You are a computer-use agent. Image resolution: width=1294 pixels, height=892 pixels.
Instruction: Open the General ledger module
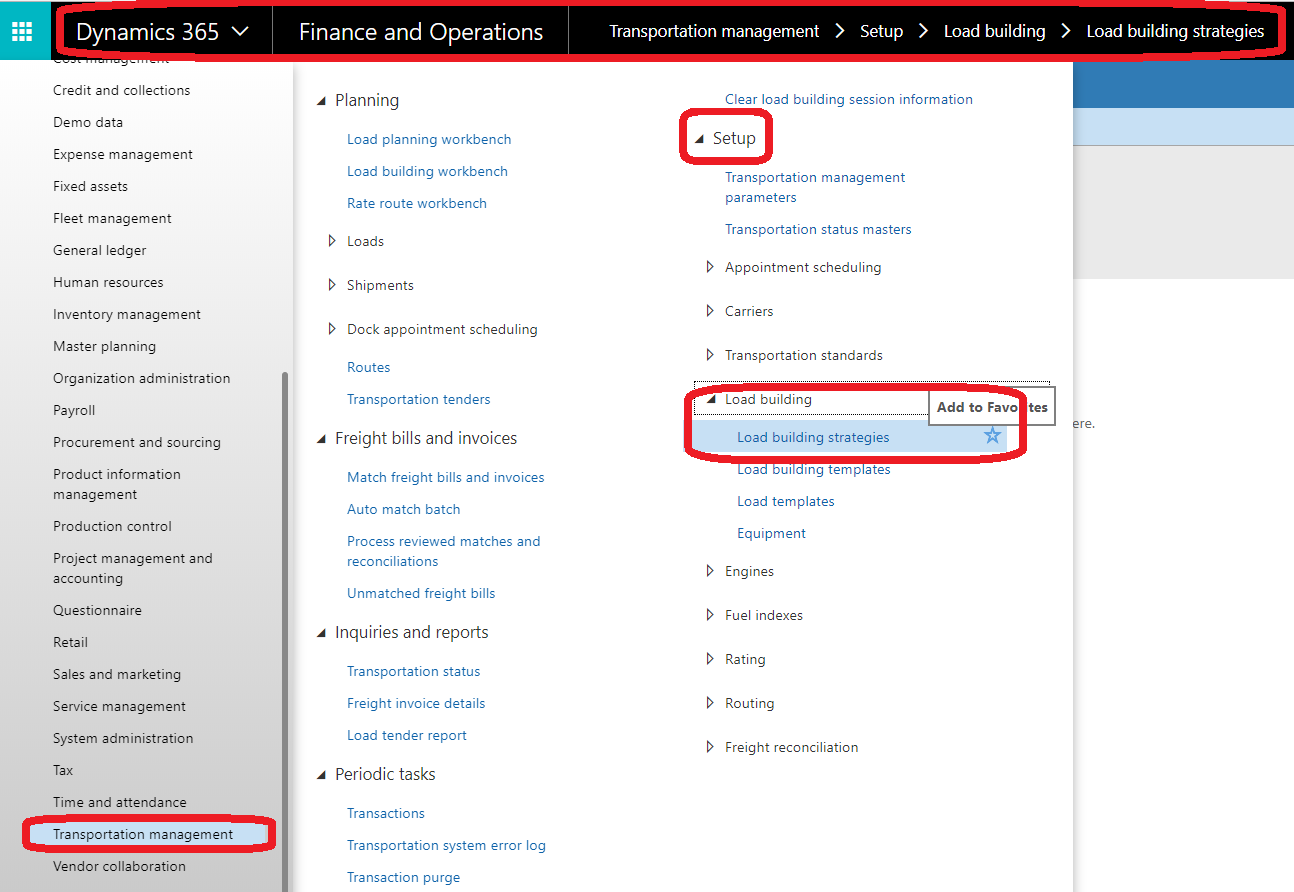[99, 250]
